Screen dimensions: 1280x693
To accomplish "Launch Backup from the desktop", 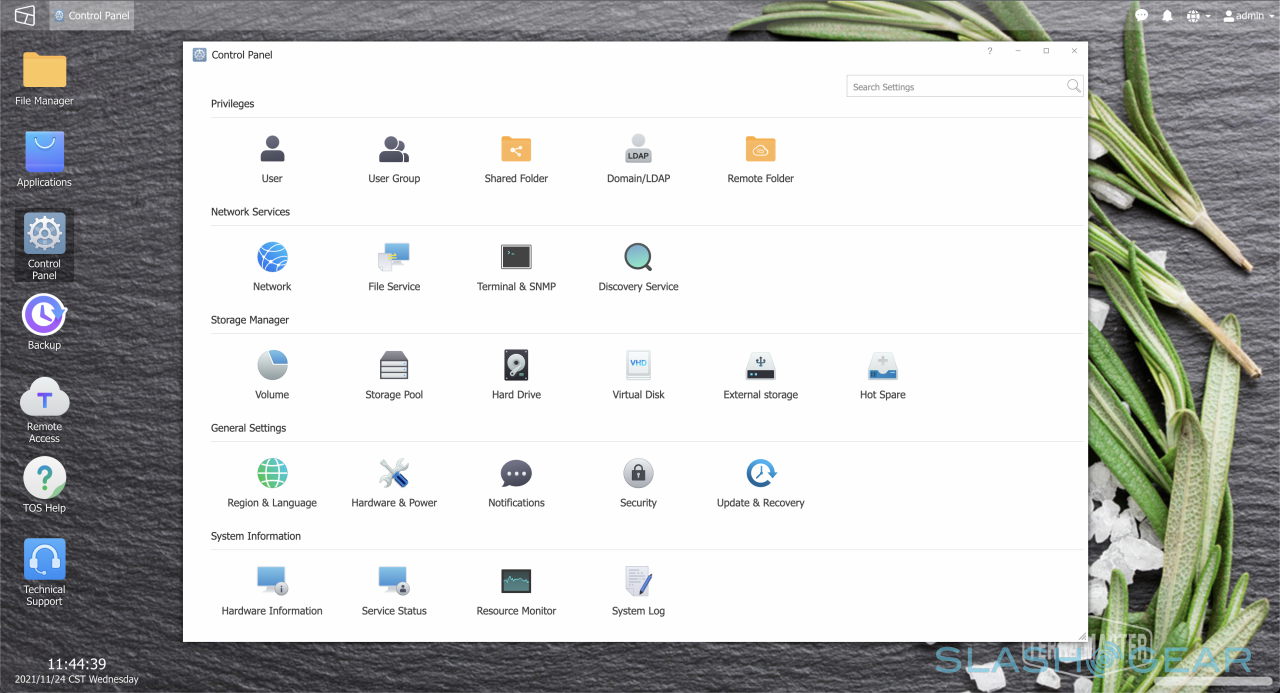I will (x=44, y=318).
